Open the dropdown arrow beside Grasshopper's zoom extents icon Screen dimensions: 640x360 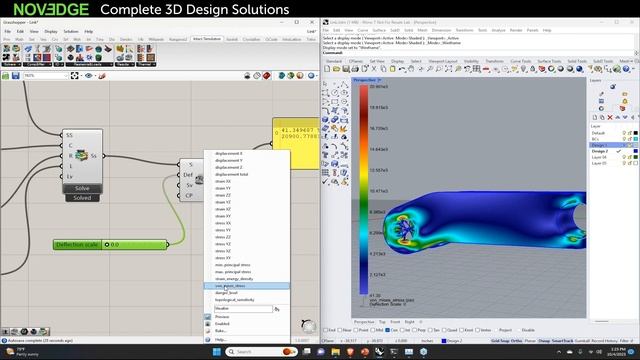[x=80, y=76]
